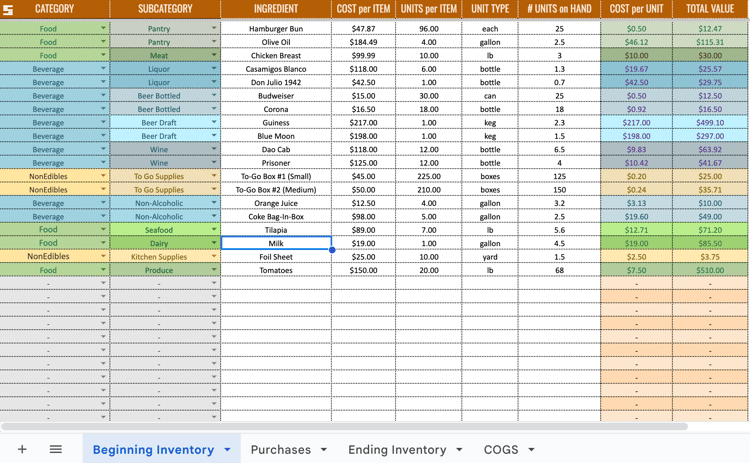750x463 pixels.
Task: Expand Seafood subcategory dropdown for Tilapia
Action: point(214,230)
